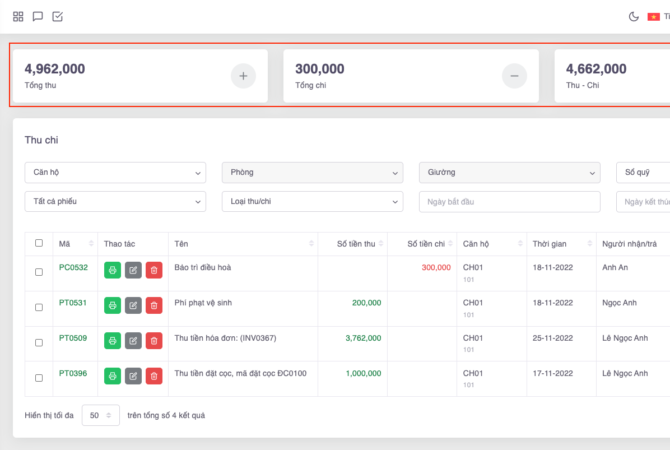Open the Loại thu/chi dropdown

(311, 201)
